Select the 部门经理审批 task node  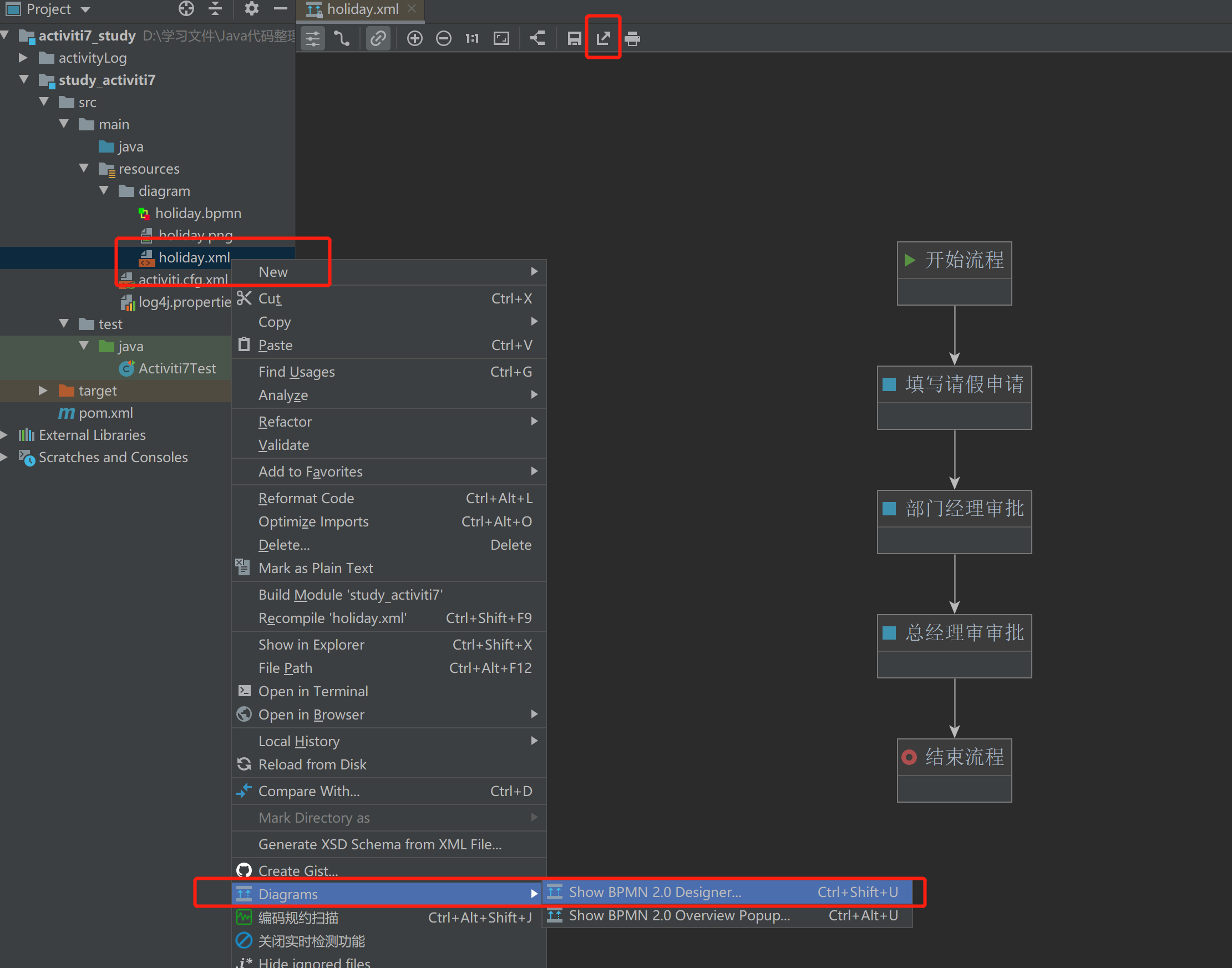[x=954, y=521]
